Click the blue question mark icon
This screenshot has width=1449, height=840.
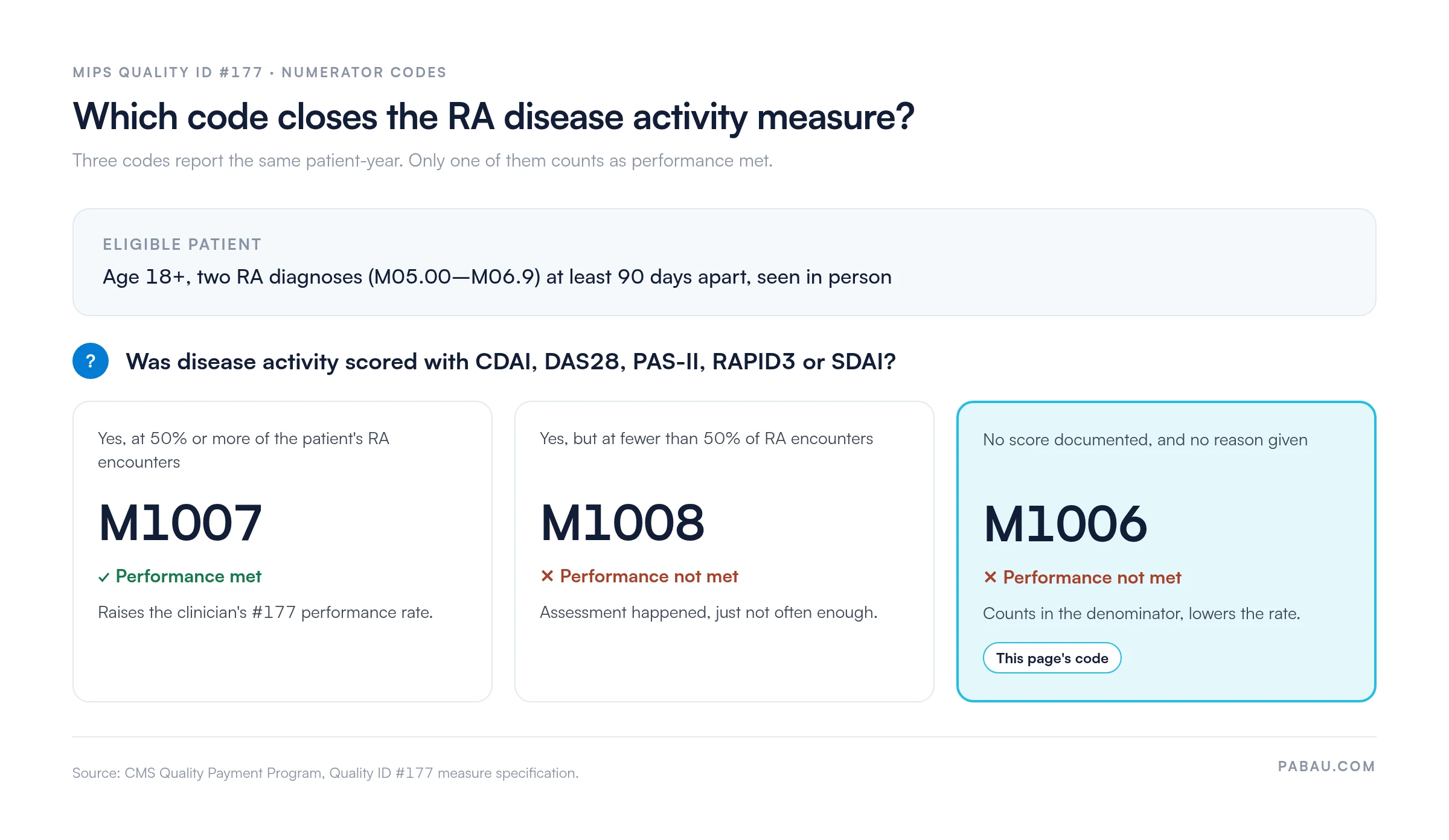pos(91,361)
